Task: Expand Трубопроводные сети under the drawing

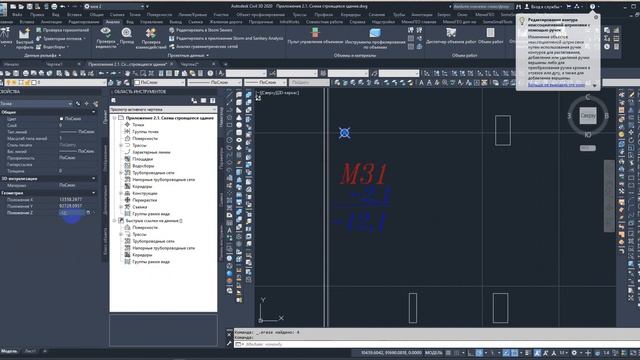Action: [x=120, y=173]
